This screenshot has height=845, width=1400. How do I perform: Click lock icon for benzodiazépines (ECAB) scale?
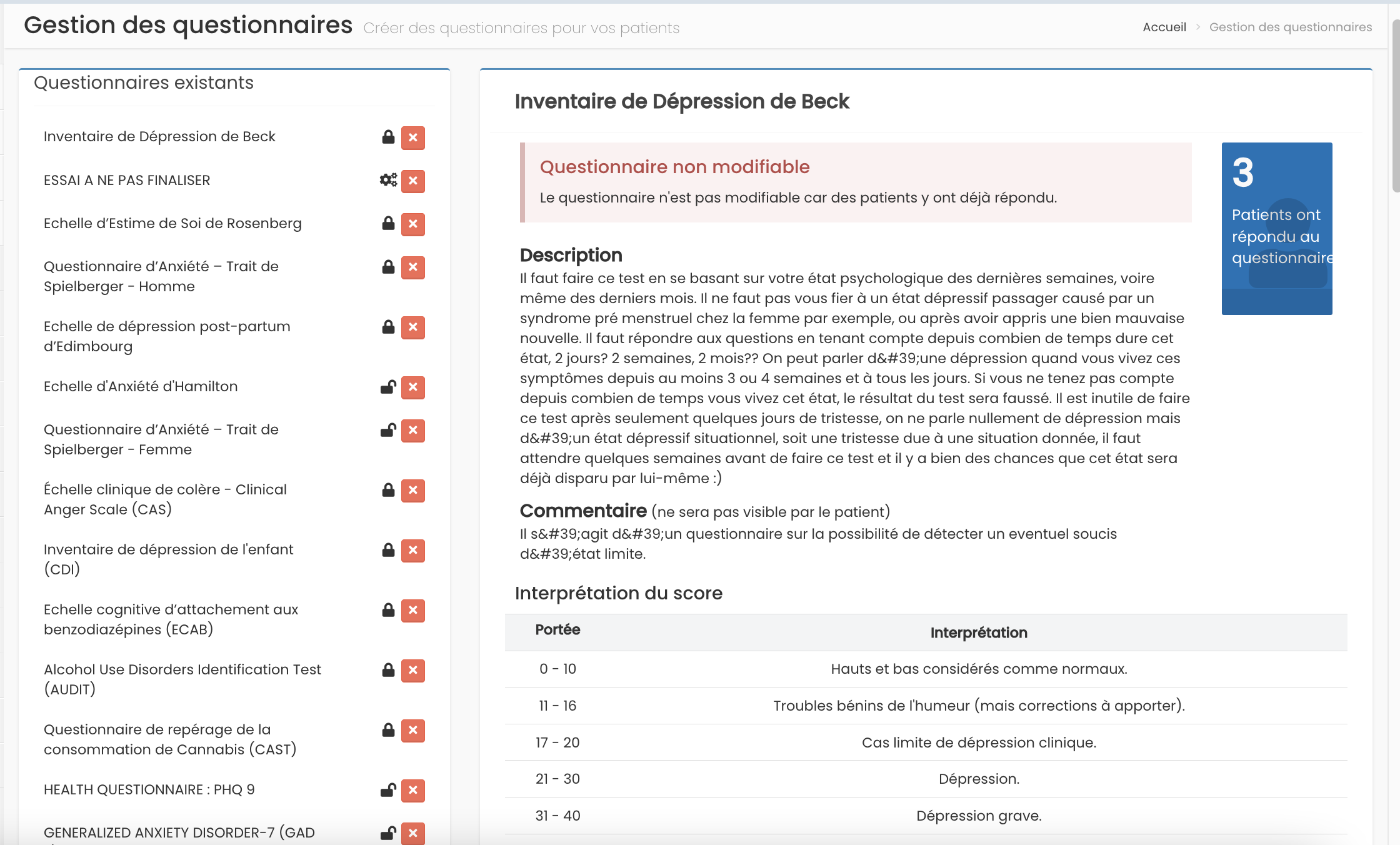click(x=388, y=610)
